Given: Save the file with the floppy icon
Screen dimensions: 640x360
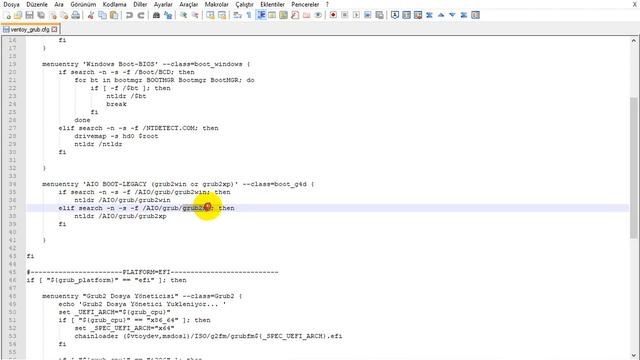Looking at the screenshot, I should pos(29,15).
